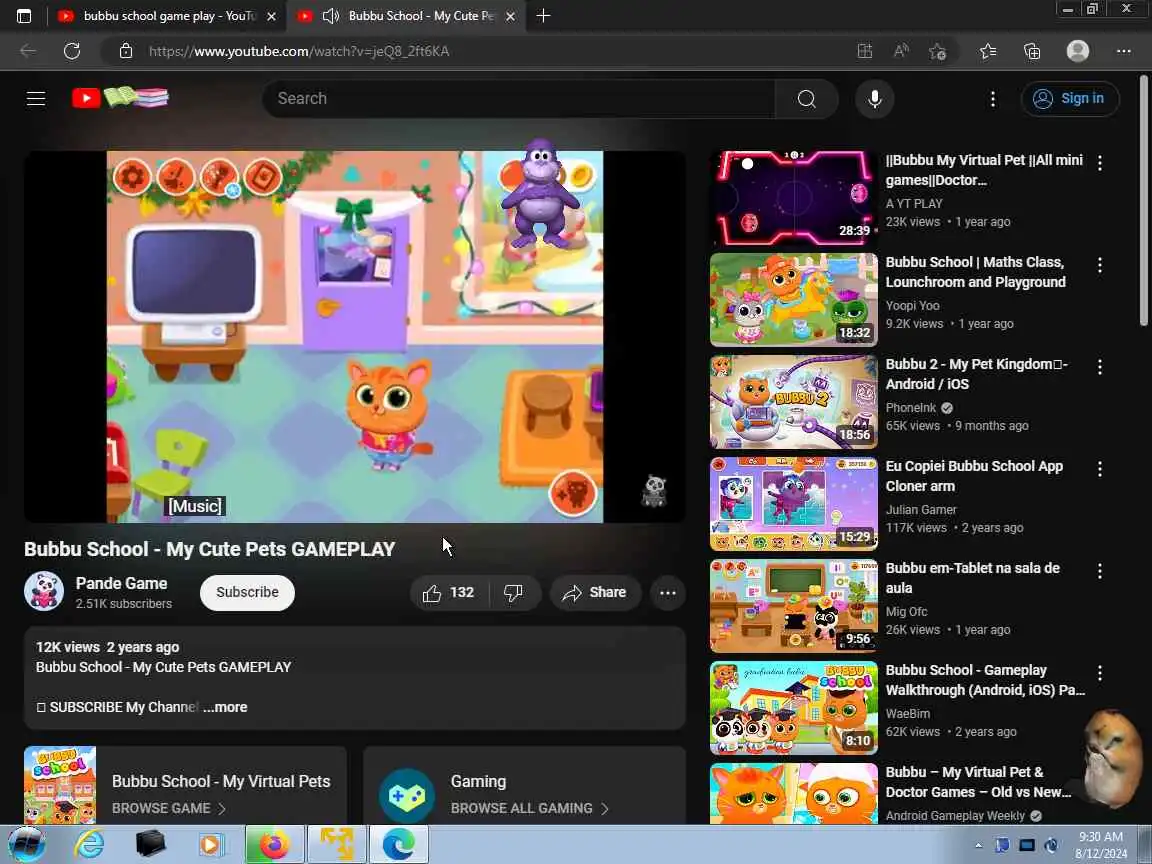
Task: Open the Windows Start orb
Action: point(27,844)
